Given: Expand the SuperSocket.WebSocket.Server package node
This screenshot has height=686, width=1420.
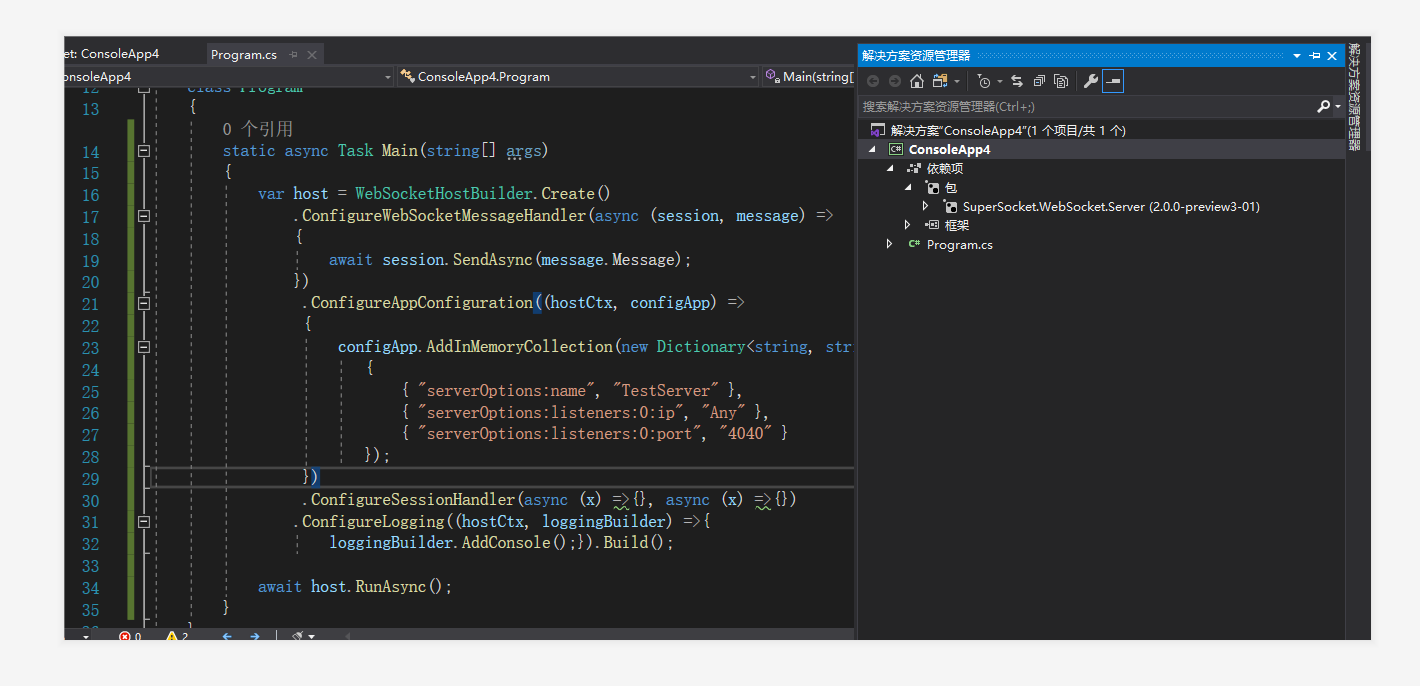Looking at the screenshot, I should (x=925, y=205).
